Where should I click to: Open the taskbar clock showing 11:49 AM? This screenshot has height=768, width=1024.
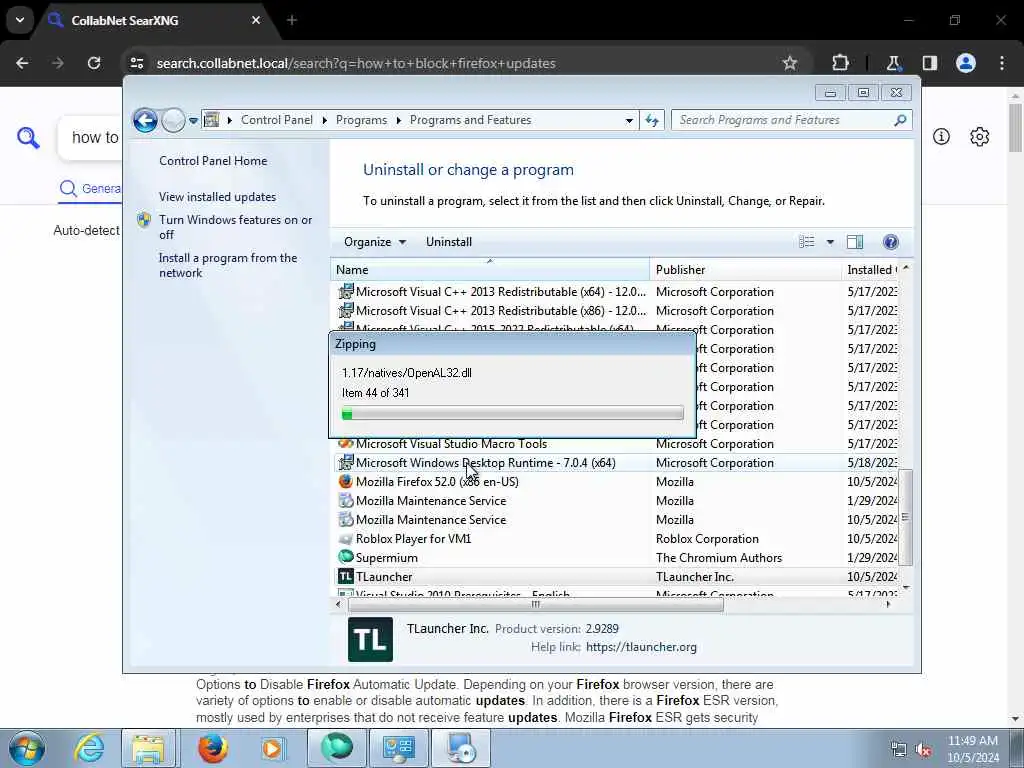pyautogui.click(x=973, y=749)
